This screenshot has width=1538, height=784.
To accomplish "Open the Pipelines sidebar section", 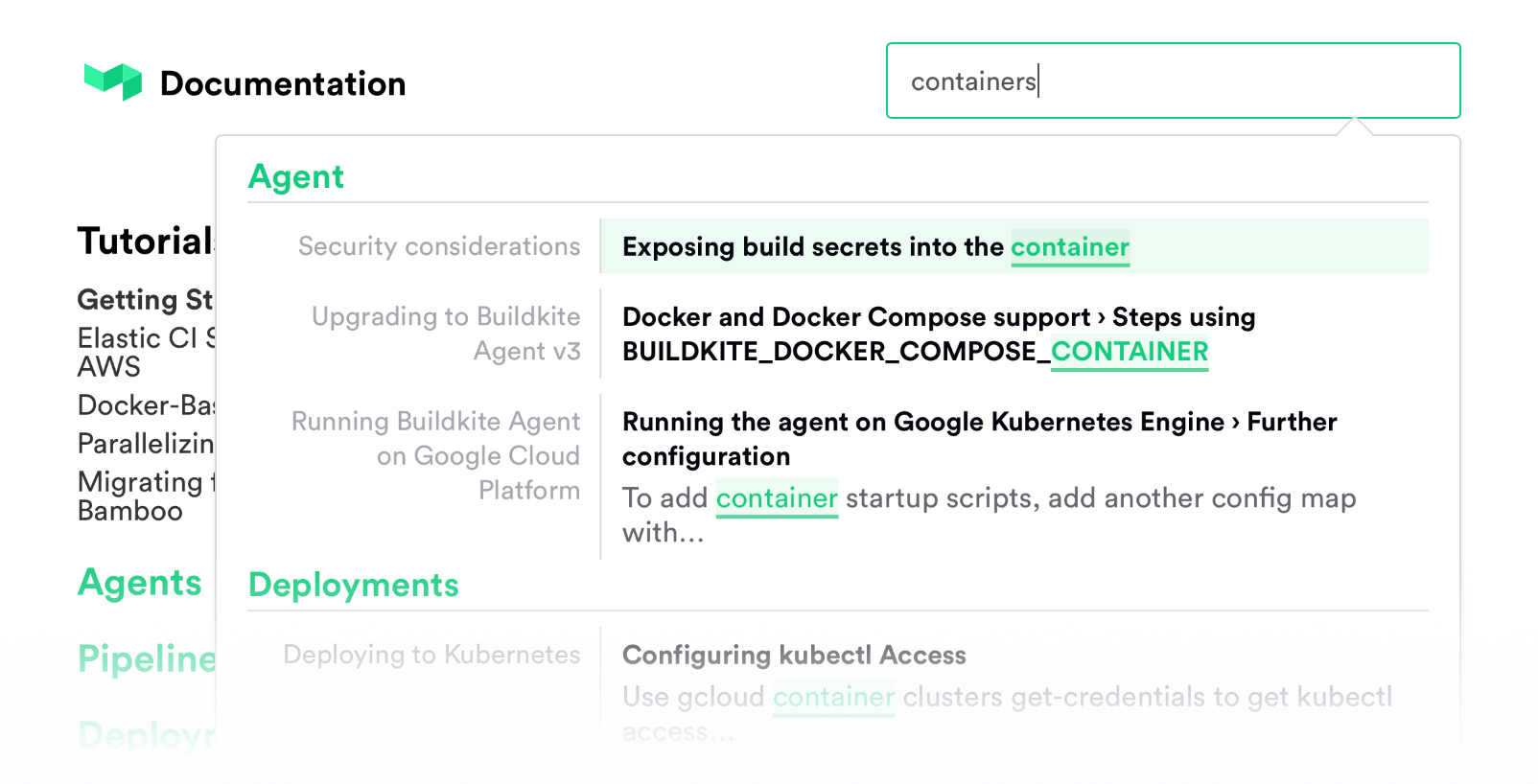I will tap(147, 659).
